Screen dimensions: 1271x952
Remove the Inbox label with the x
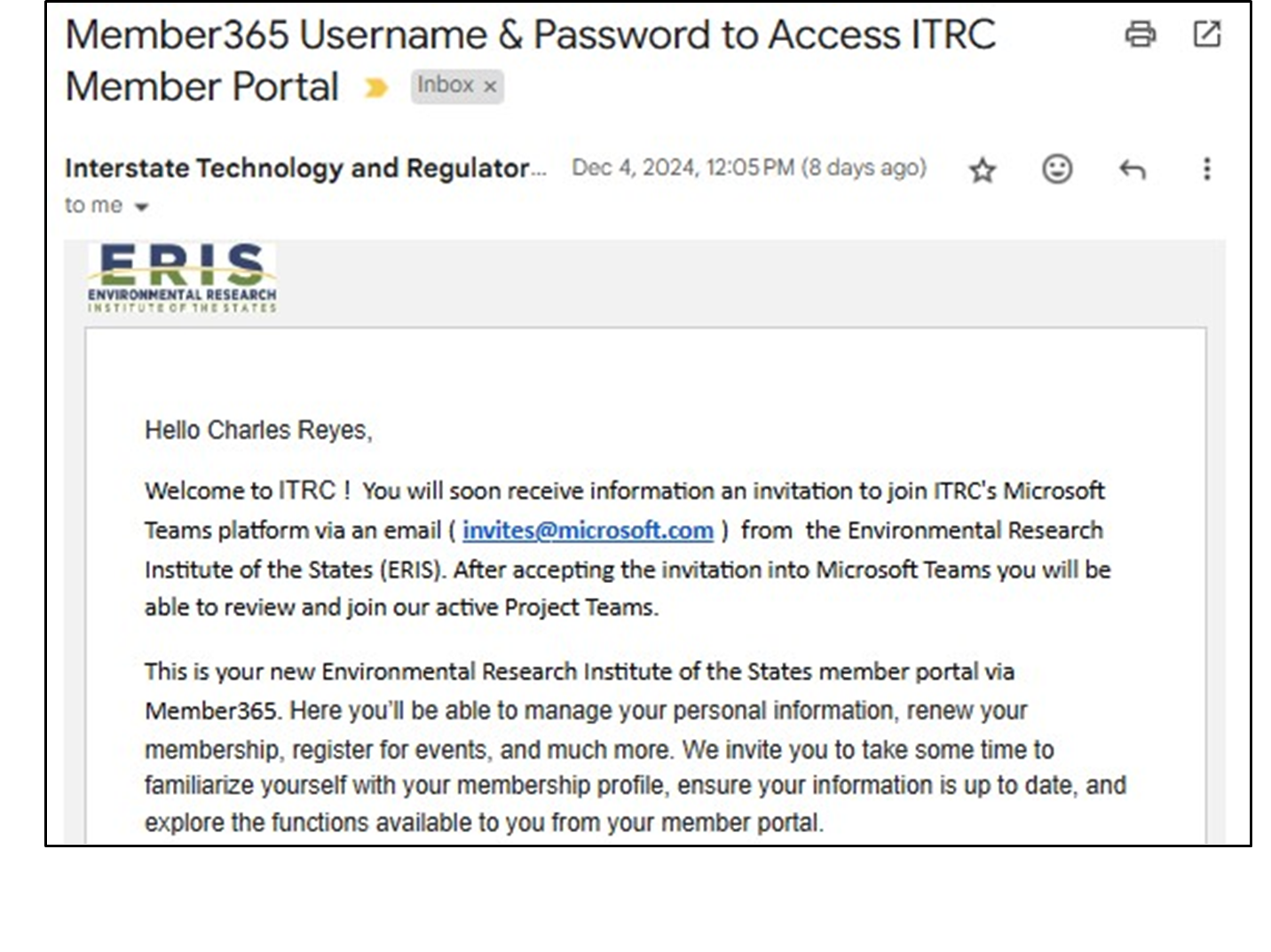pos(489,87)
